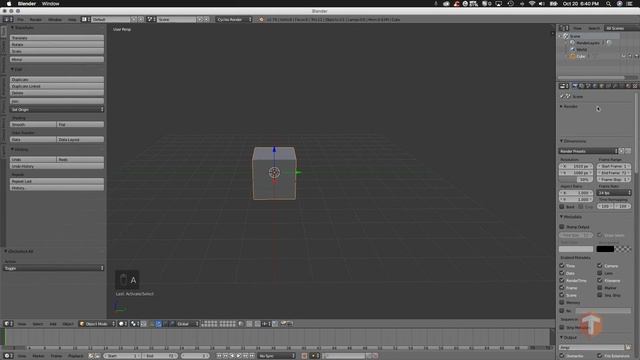Click the World icon in outliner
640x360 pixels.
tap(572, 49)
